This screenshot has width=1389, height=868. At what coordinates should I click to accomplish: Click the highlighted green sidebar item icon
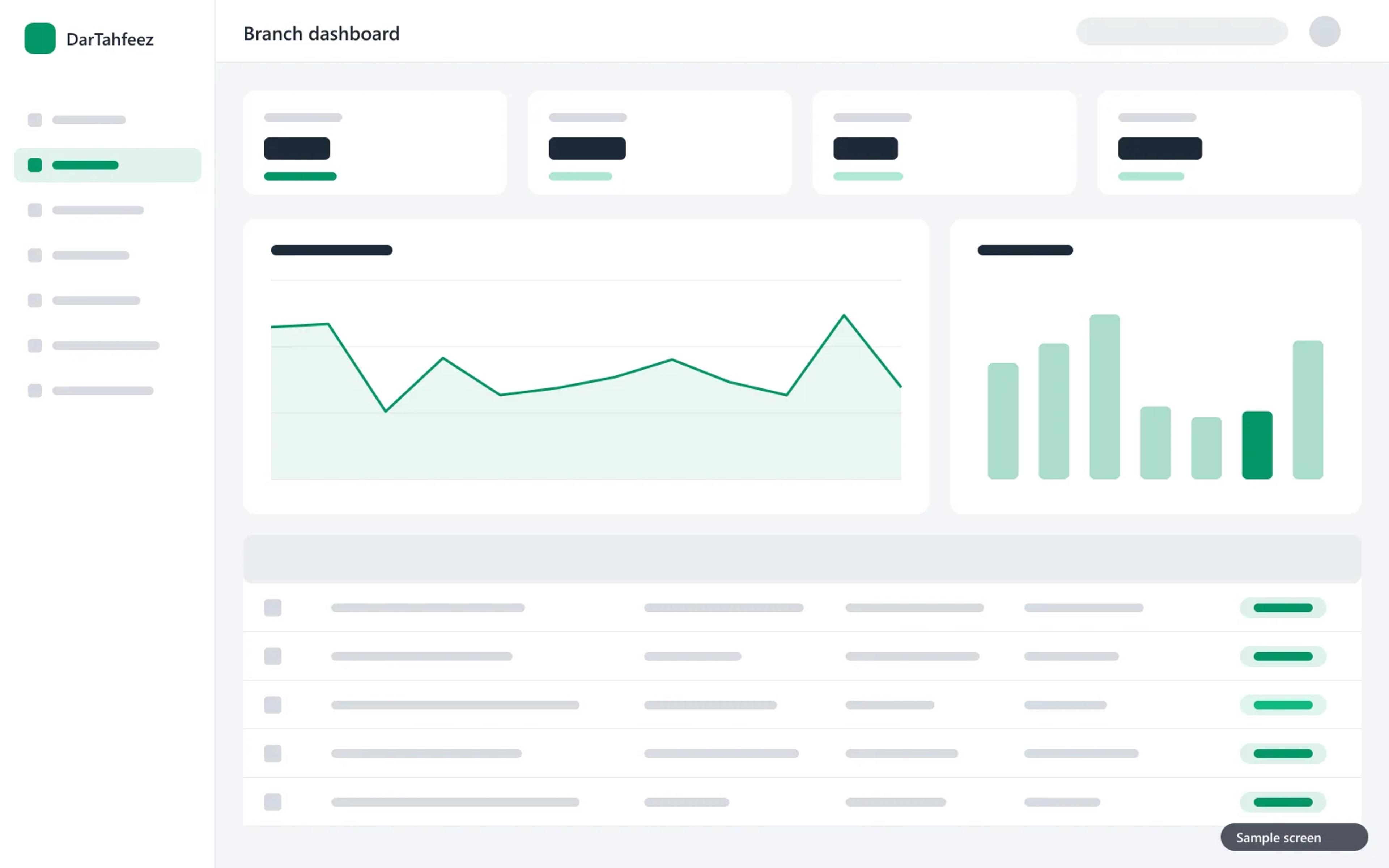(34, 165)
